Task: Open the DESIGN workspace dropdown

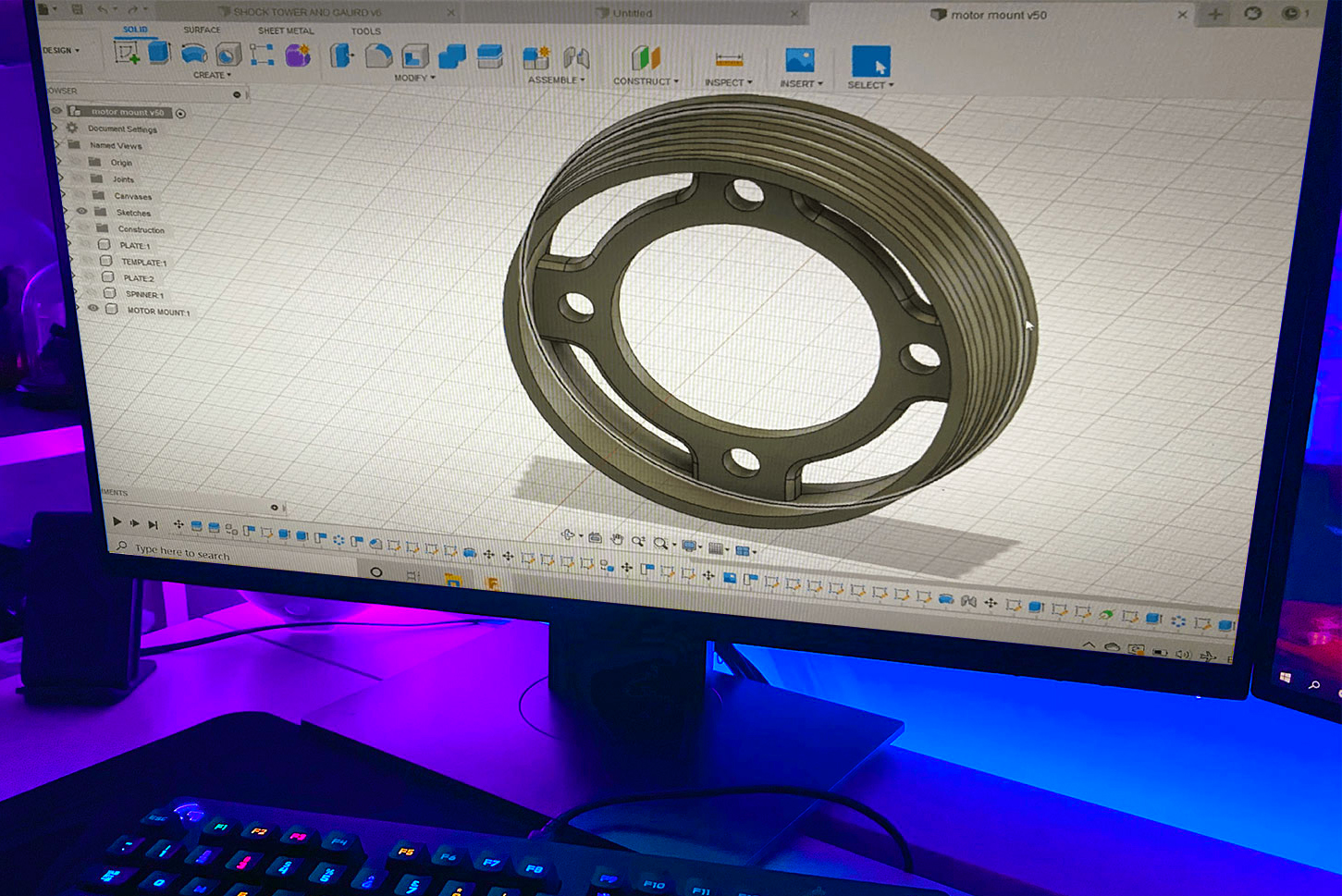Action: coord(61,50)
